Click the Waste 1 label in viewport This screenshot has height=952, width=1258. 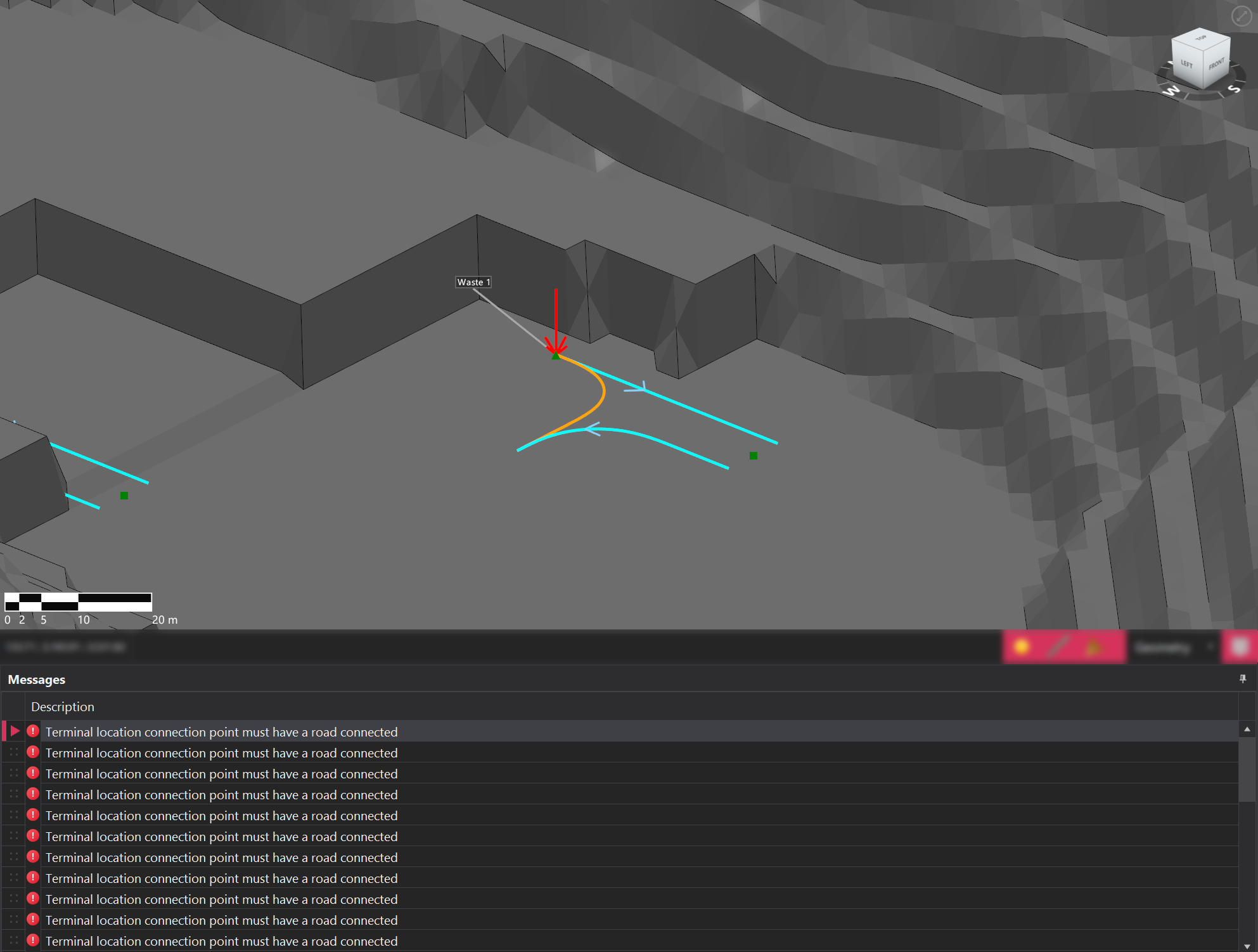[x=473, y=282]
